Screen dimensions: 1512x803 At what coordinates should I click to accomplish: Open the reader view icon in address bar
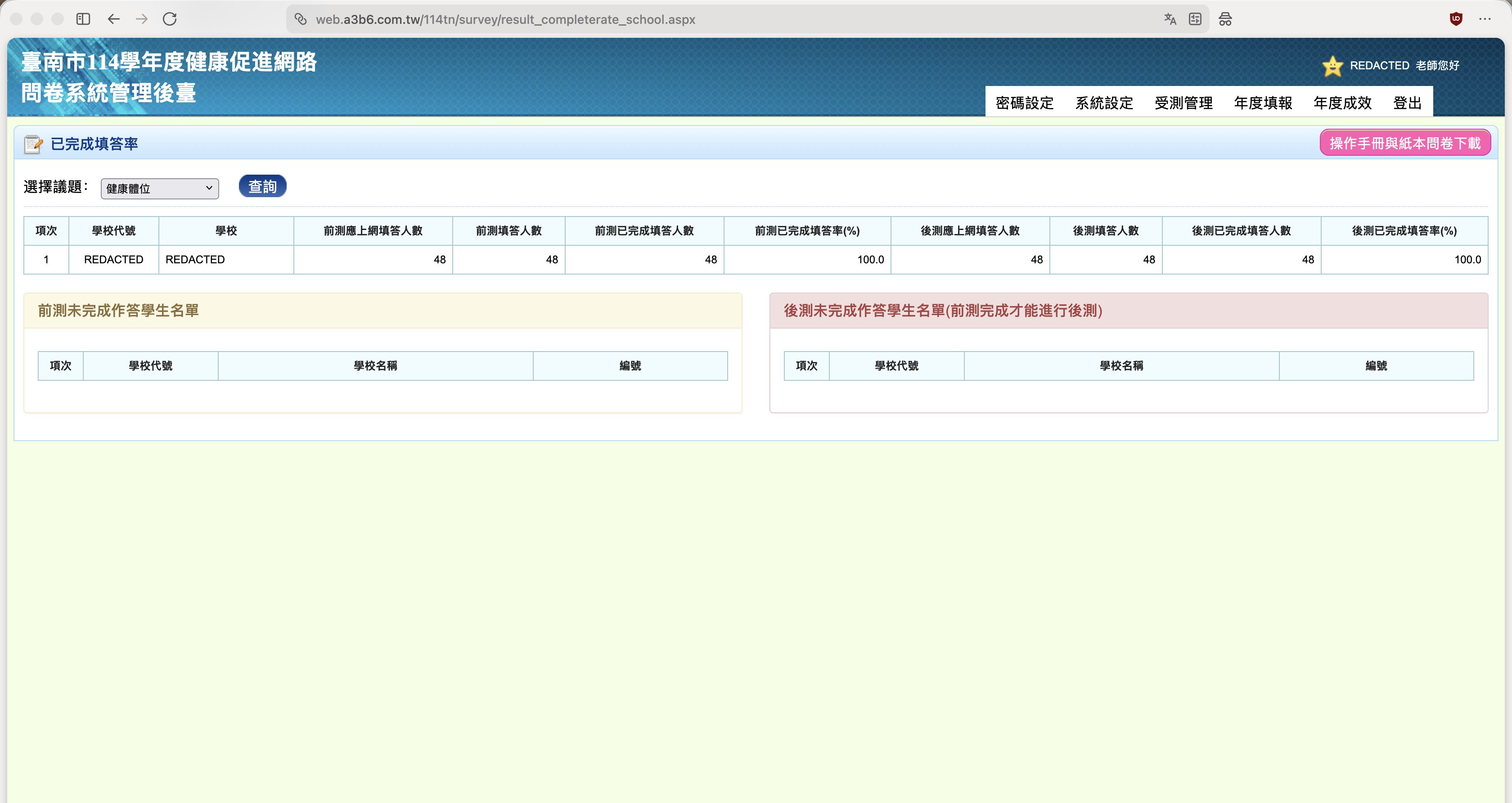[x=1195, y=19]
